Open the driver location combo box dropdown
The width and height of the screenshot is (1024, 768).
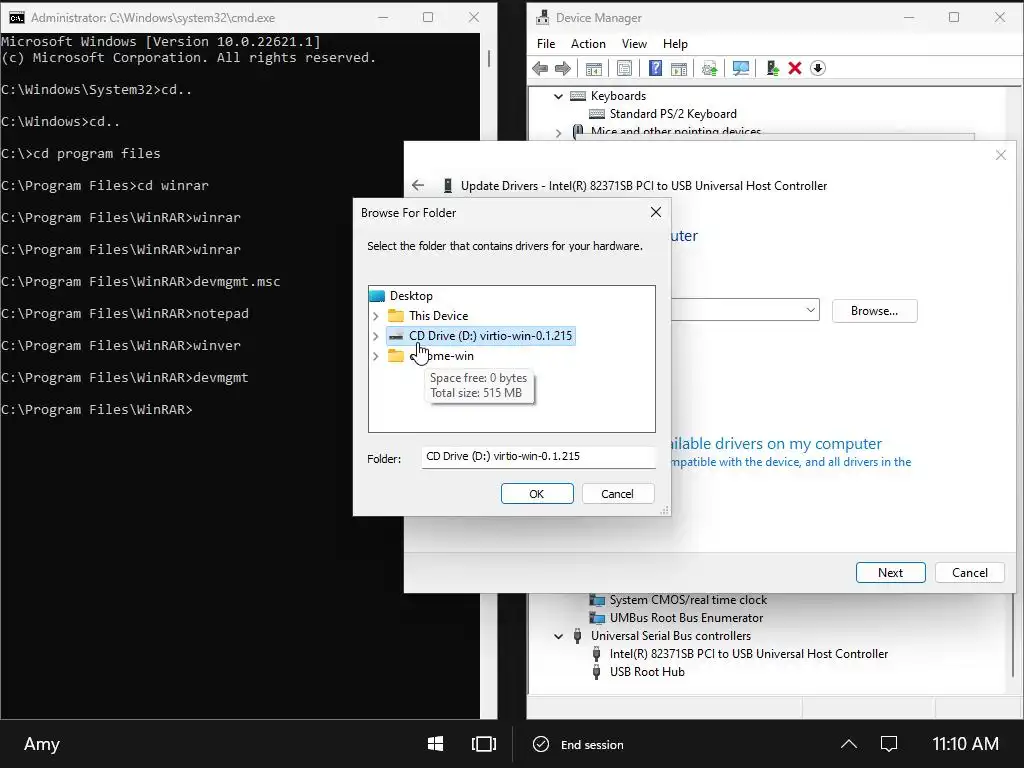tap(810, 310)
